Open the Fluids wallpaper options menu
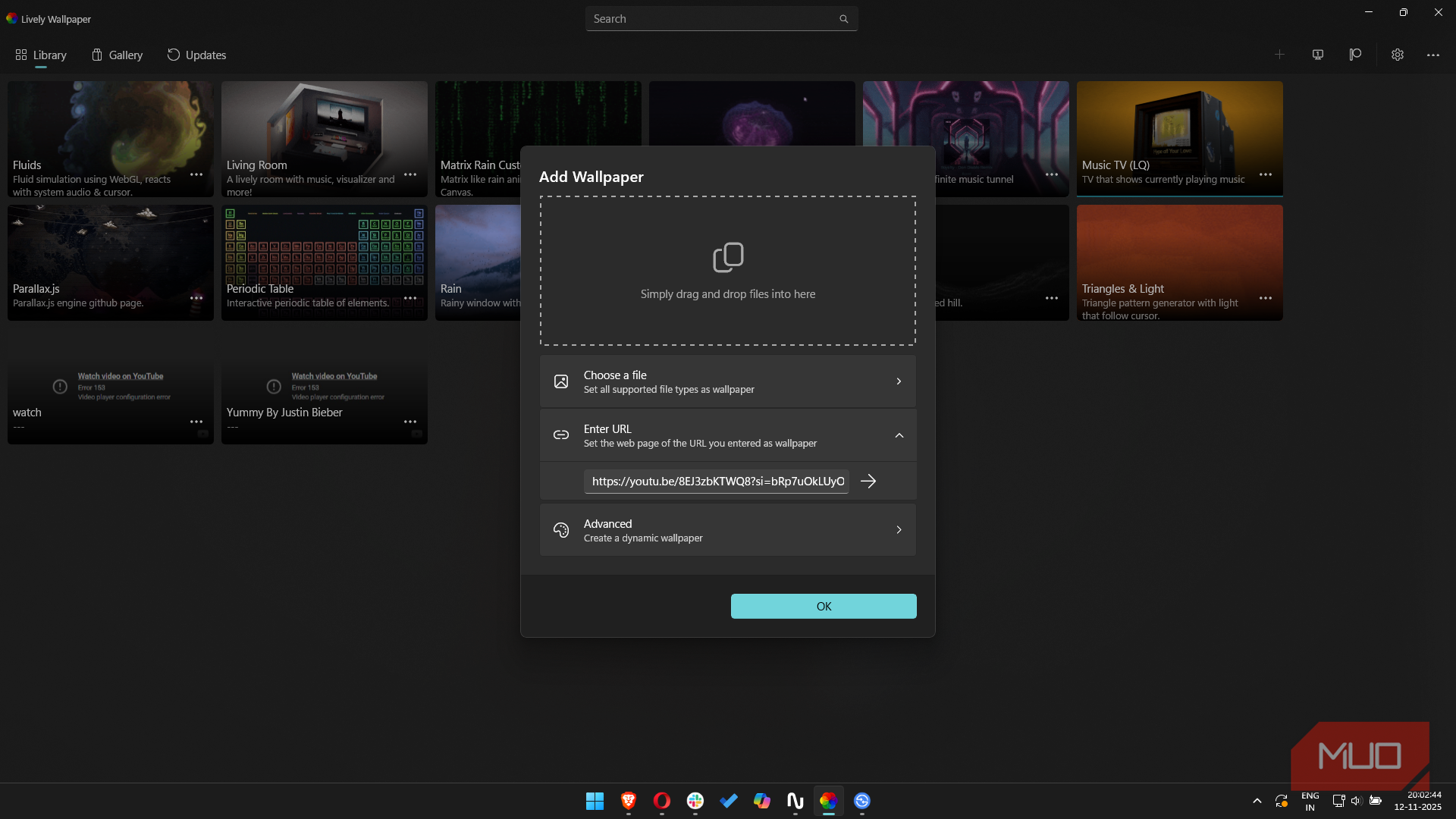 (196, 174)
